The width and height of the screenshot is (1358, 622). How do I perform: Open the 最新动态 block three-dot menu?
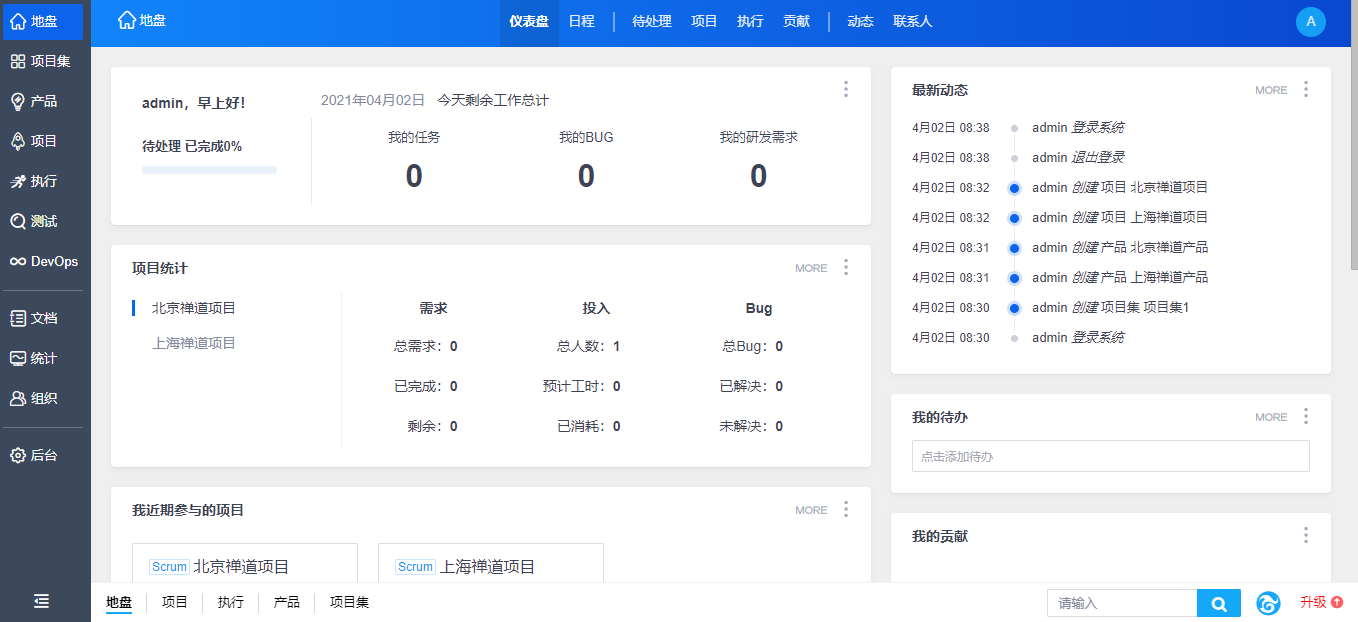(1305, 89)
